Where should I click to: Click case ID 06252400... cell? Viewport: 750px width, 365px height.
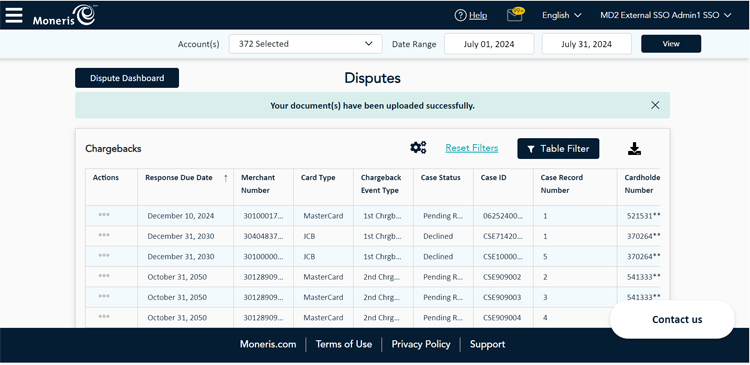503,216
